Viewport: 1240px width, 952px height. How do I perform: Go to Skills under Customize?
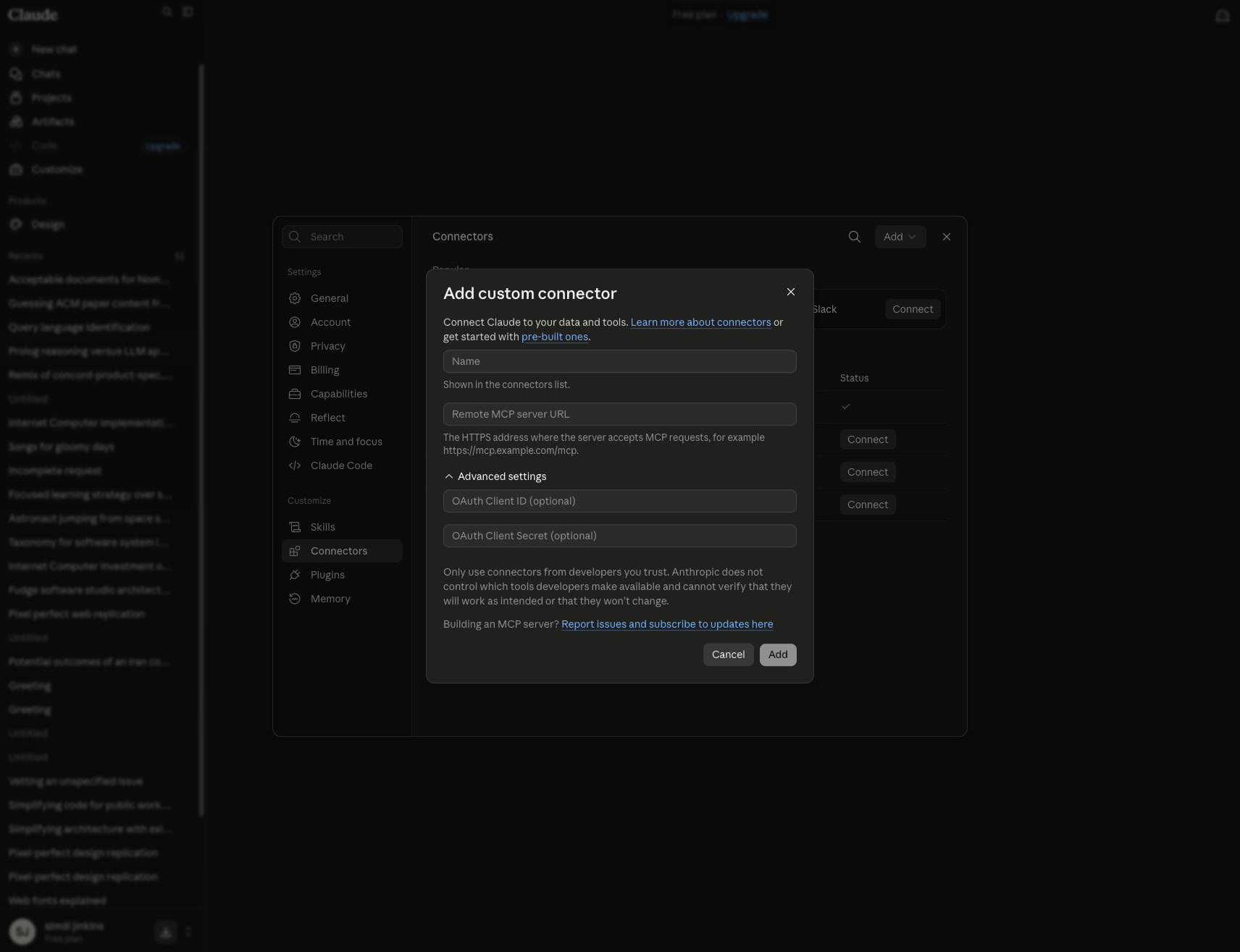342,527
